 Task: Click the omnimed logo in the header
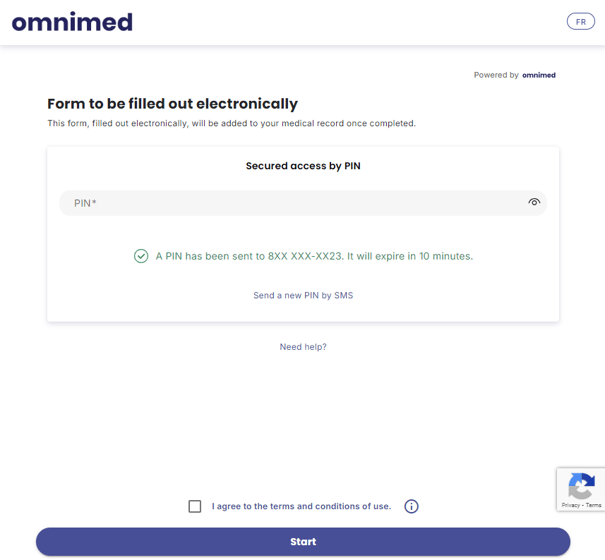click(x=72, y=22)
